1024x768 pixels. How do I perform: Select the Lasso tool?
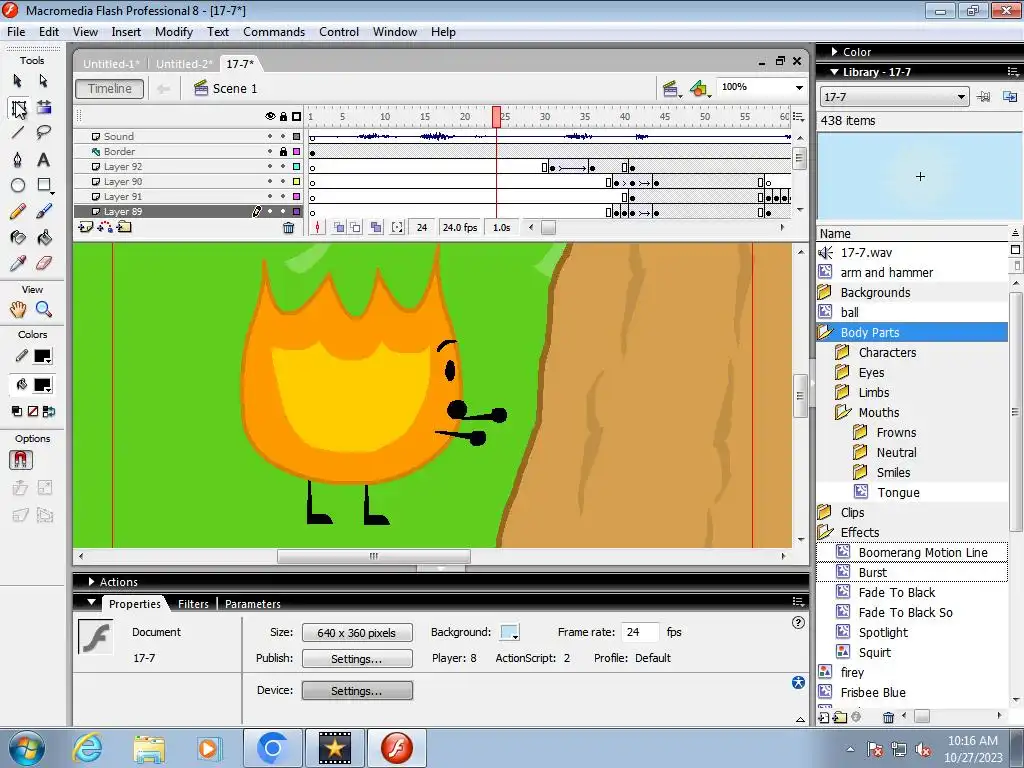(44, 133)
